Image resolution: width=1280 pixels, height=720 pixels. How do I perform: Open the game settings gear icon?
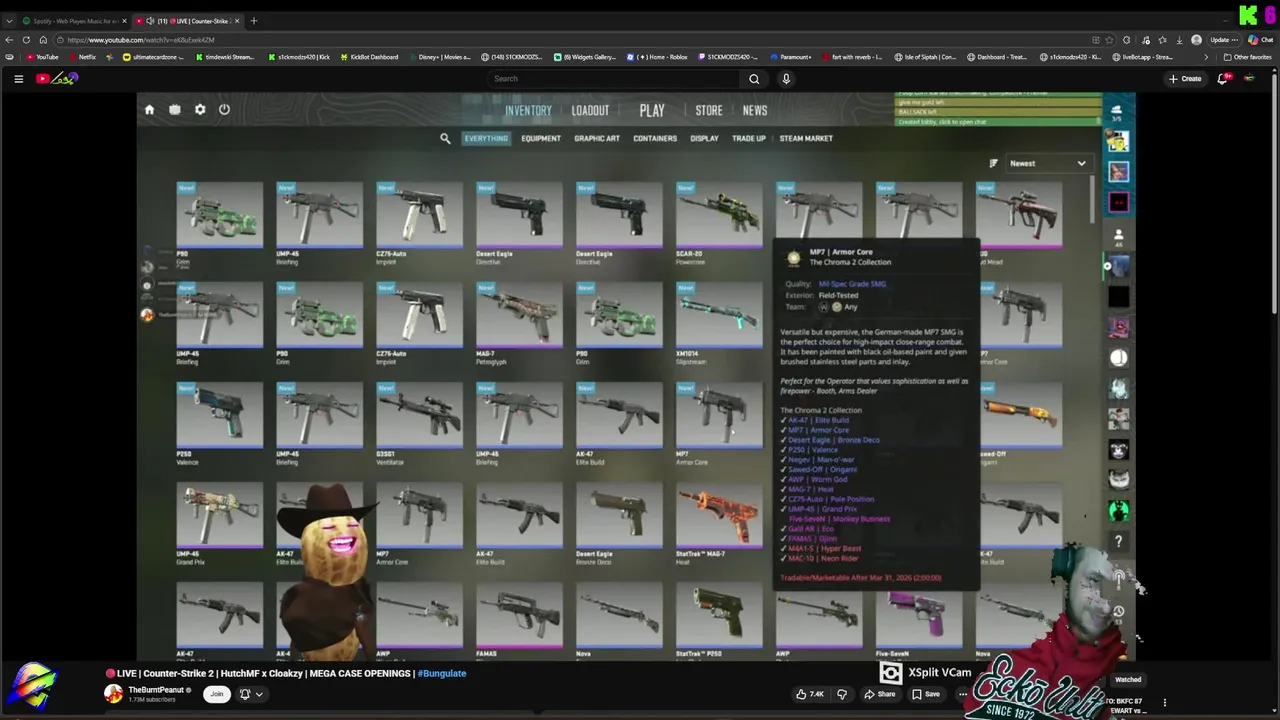(200, 110)
